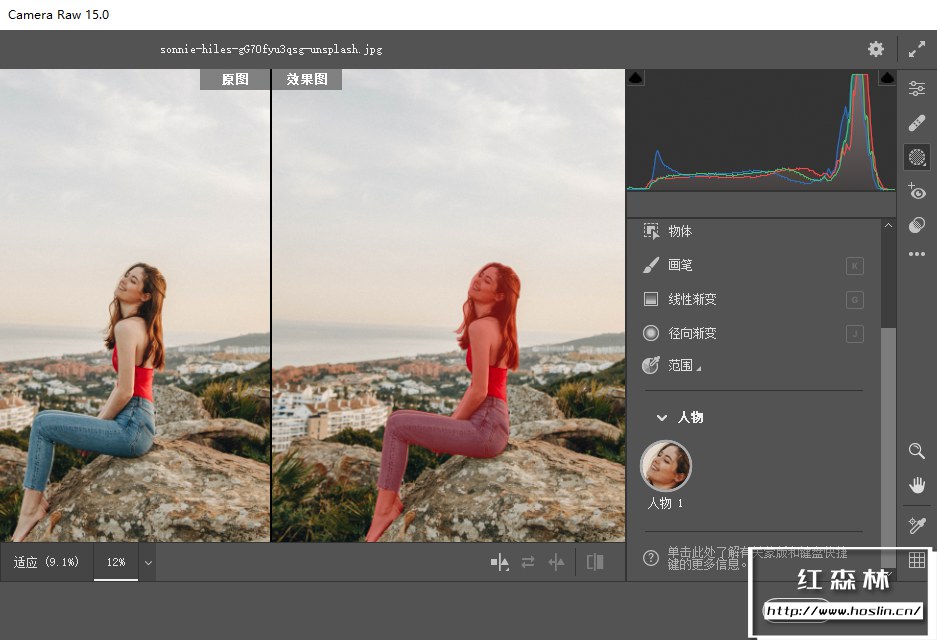Viewport: 937px width, 640px height.
Task: Toggle full screen mode arrows
Action: click(x=916, y=49)
